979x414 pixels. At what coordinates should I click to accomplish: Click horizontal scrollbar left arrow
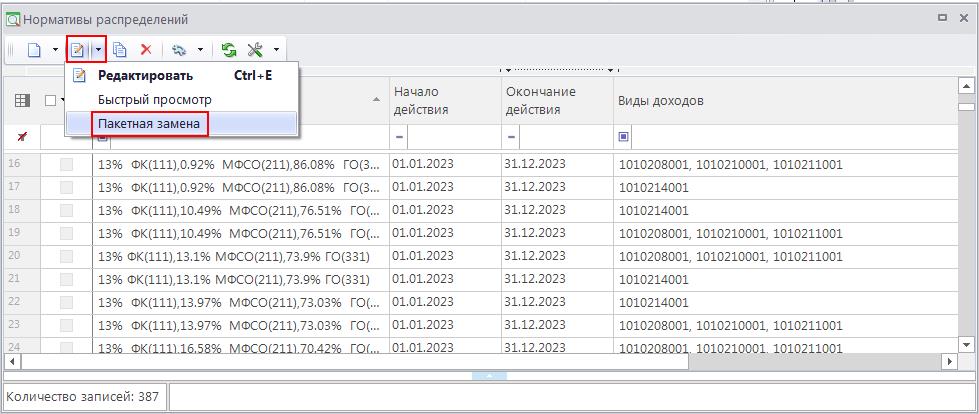point(11,361)
